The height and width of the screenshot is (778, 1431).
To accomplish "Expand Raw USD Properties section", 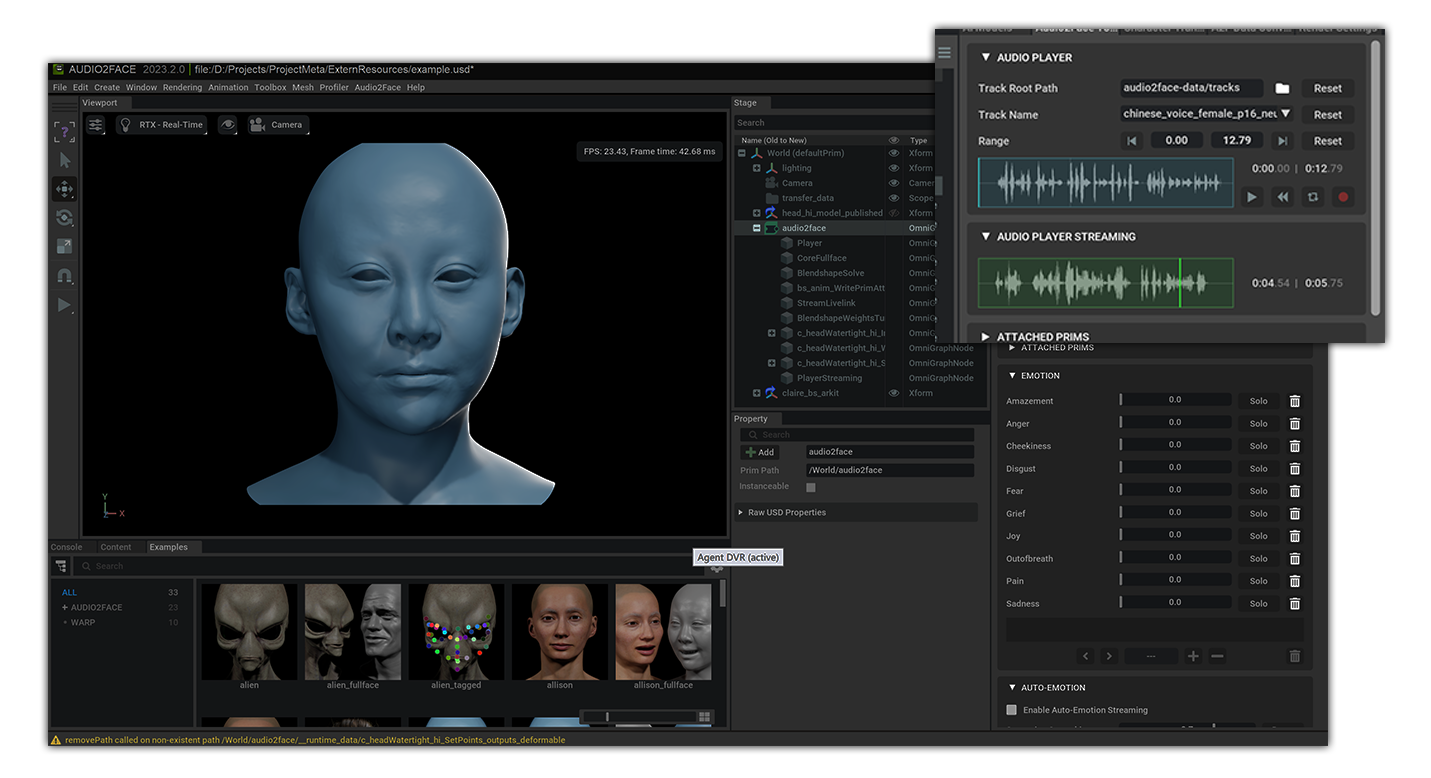I will (x=739, y=513).
